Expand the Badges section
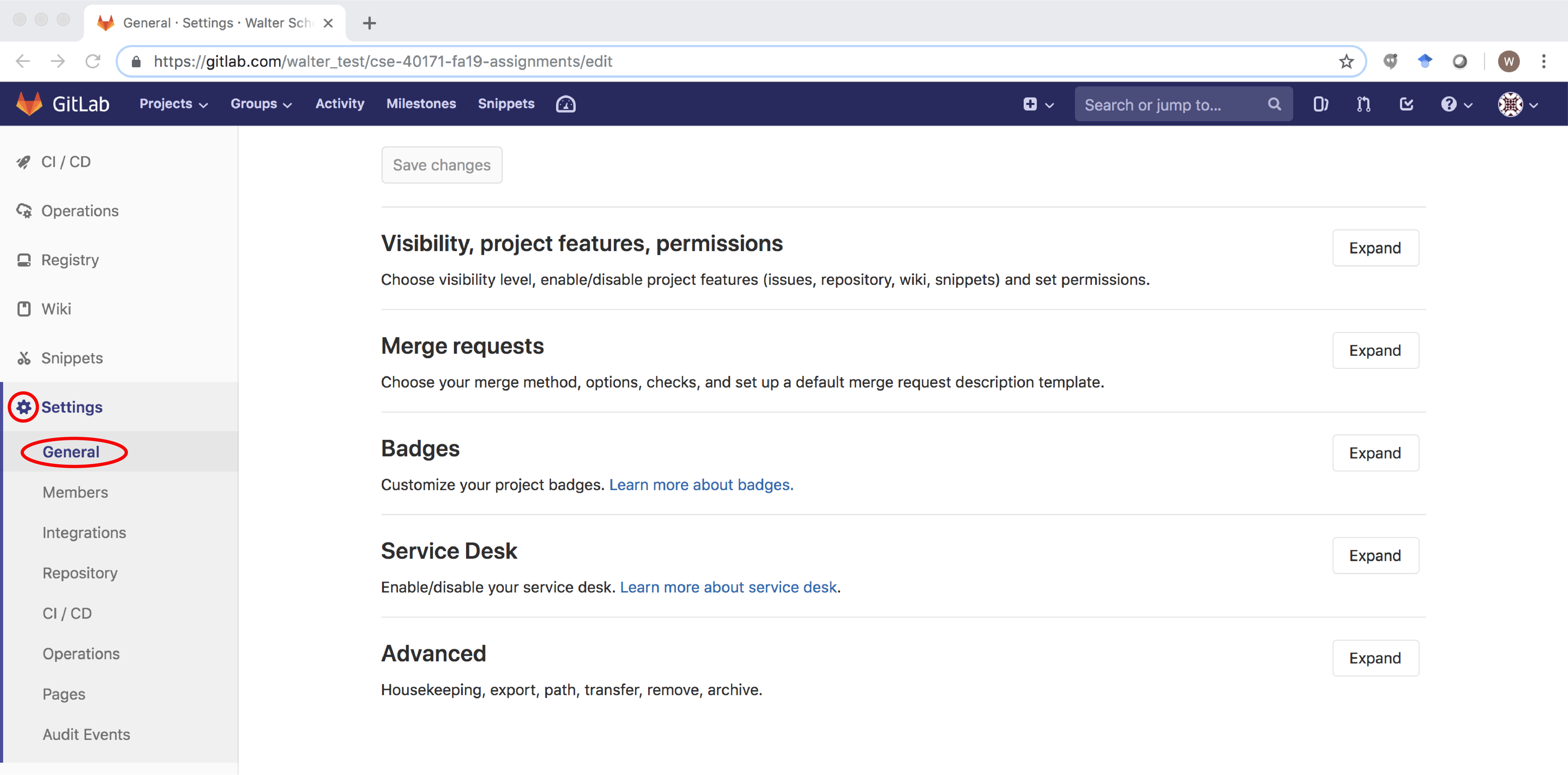This screenshot has width=1568, height=775. click(x=1375, y=453)
